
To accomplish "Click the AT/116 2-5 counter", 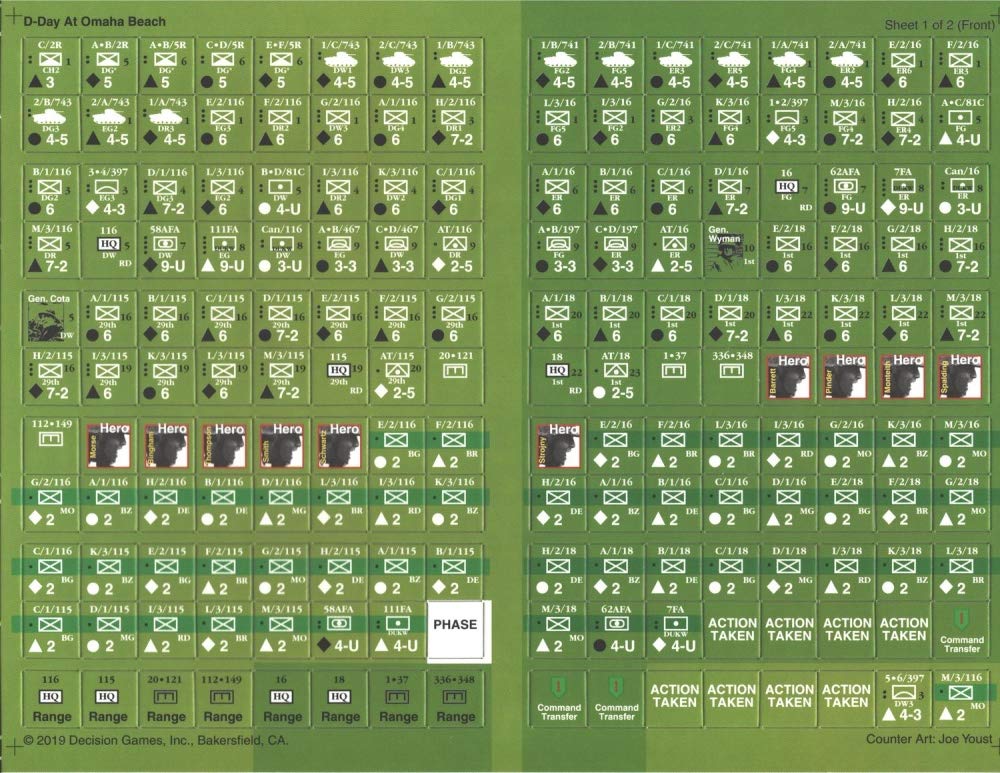I will click(x=455, y=250).
